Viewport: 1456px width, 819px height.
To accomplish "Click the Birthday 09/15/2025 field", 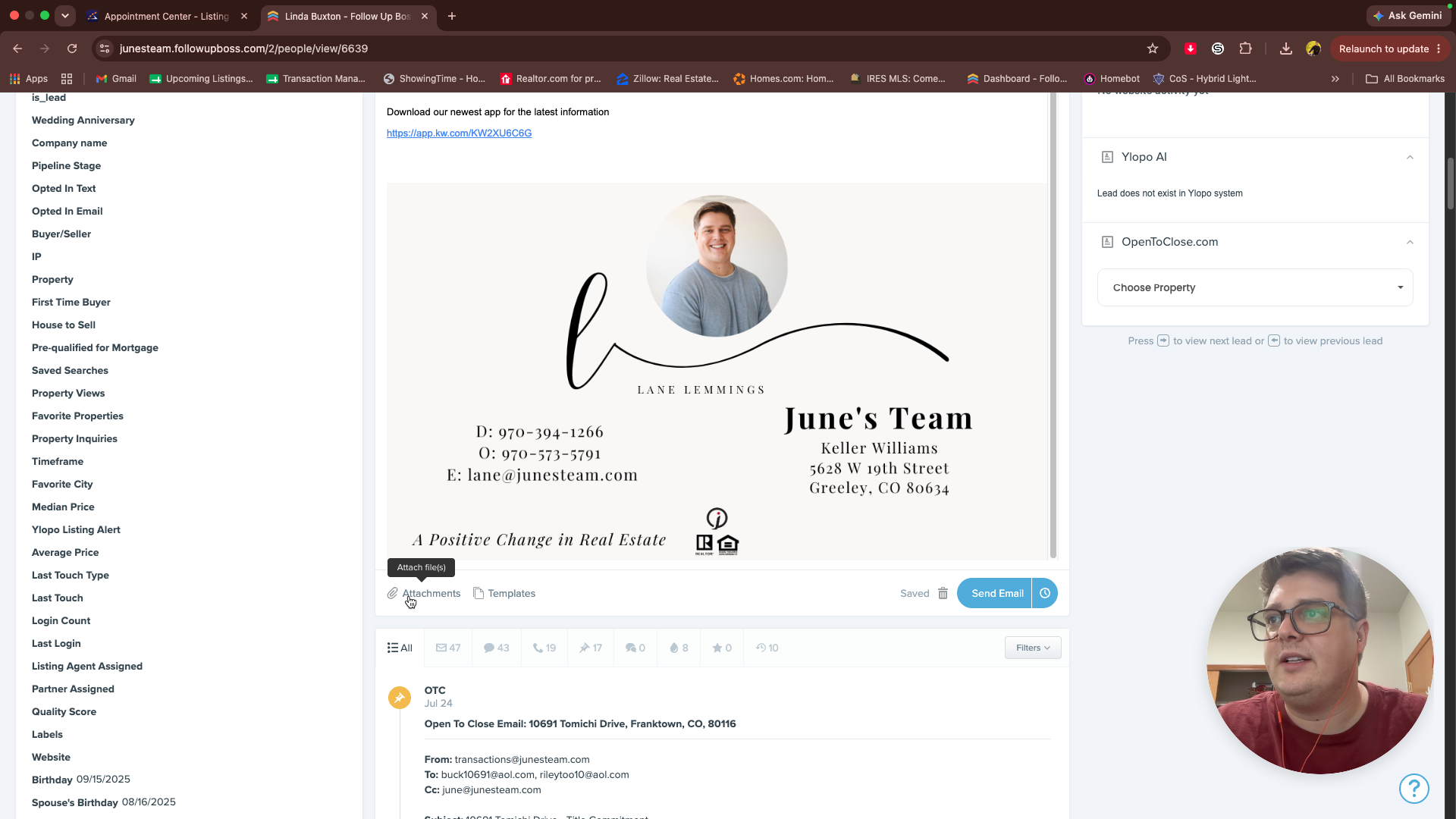I will pyautogui.click(x=81, y=780).
